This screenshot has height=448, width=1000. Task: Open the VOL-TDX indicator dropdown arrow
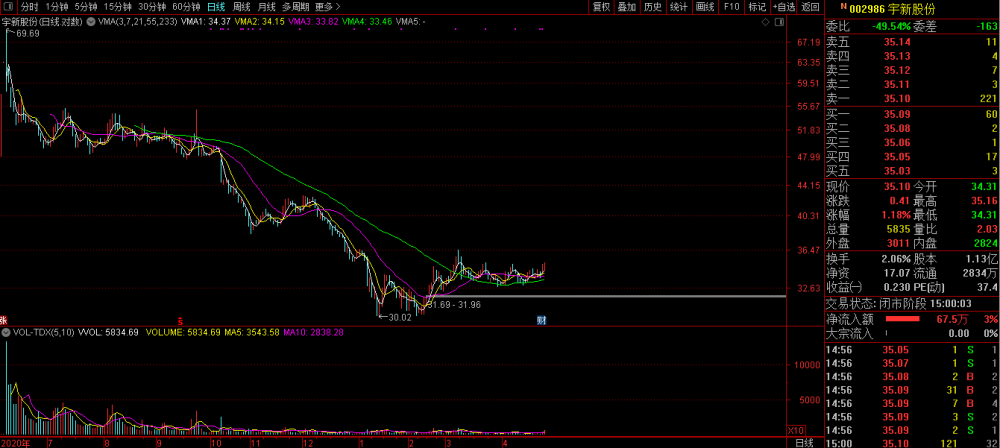click(5, 332)
